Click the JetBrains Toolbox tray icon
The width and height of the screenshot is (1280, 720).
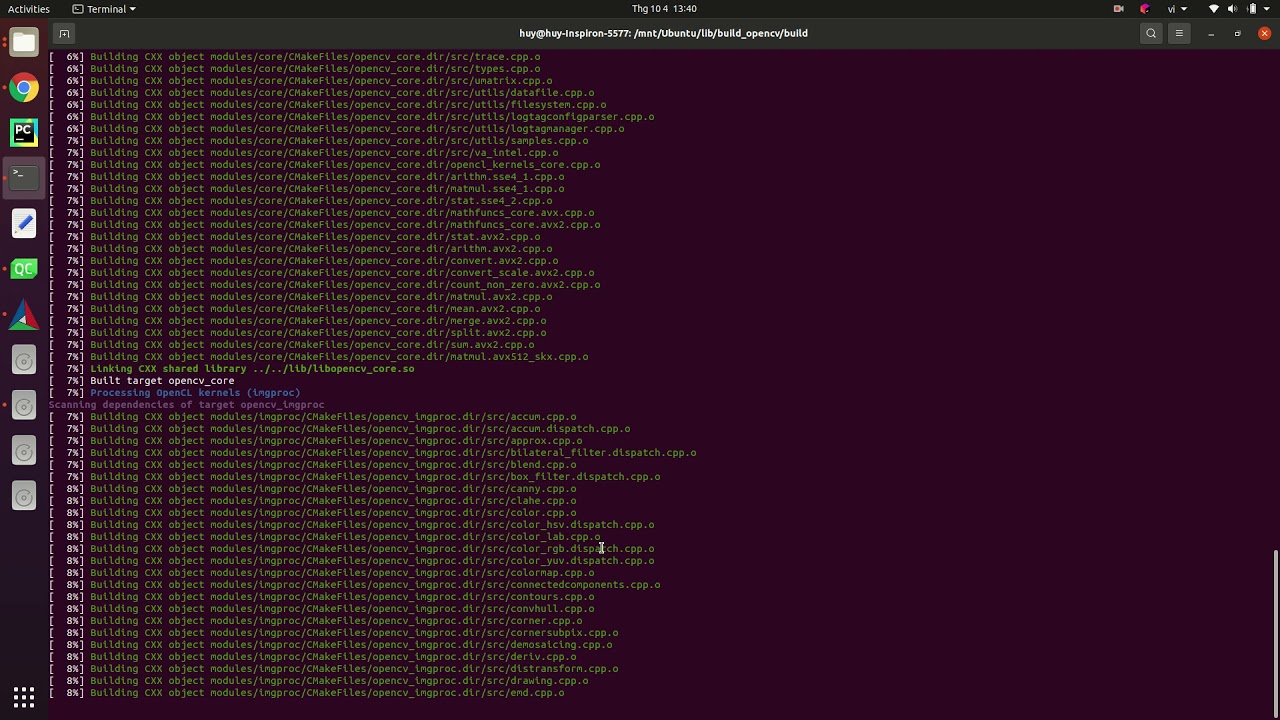(x=1145, y=9)
